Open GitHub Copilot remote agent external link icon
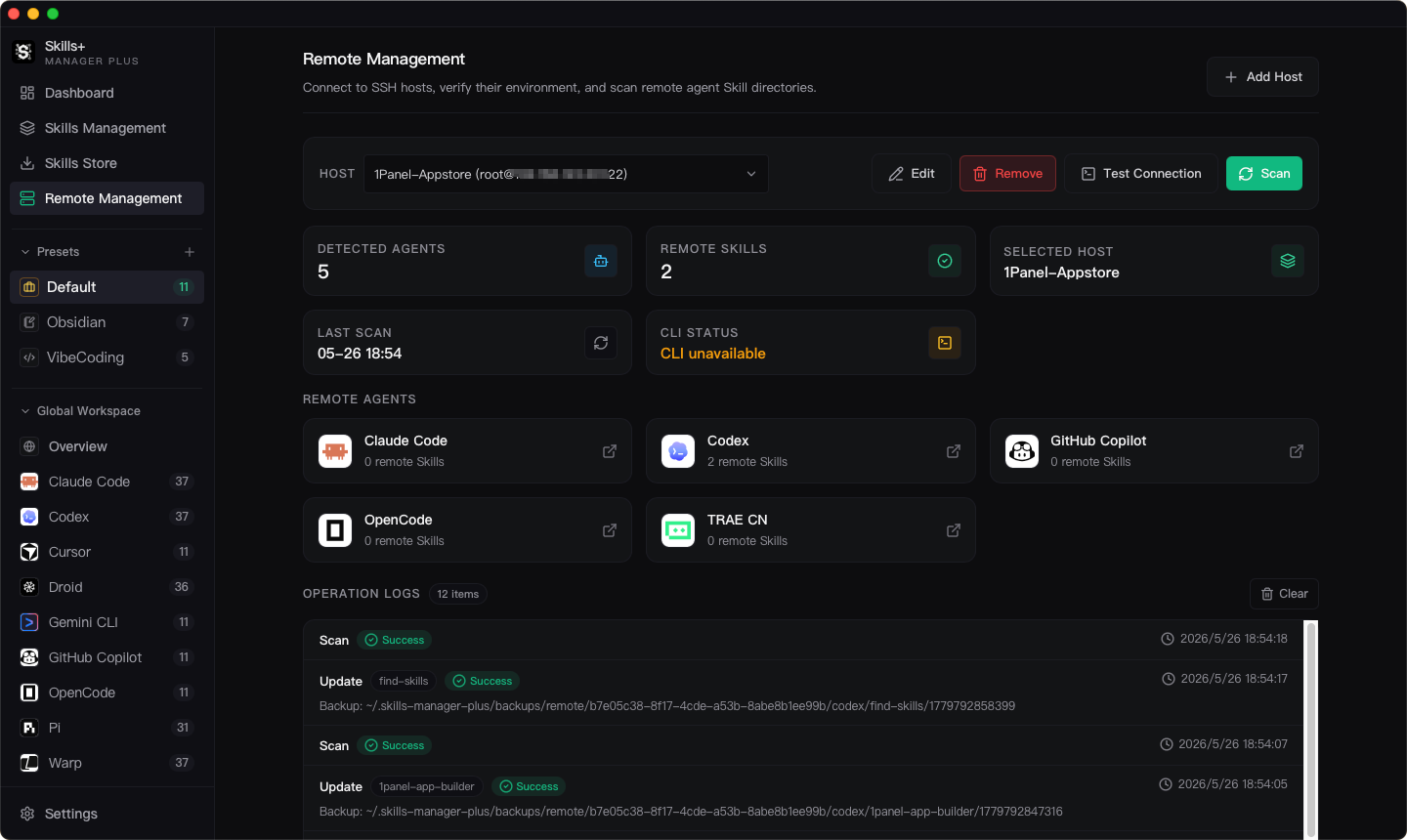The image size is (1407, 840). [x=1297, y=451]
